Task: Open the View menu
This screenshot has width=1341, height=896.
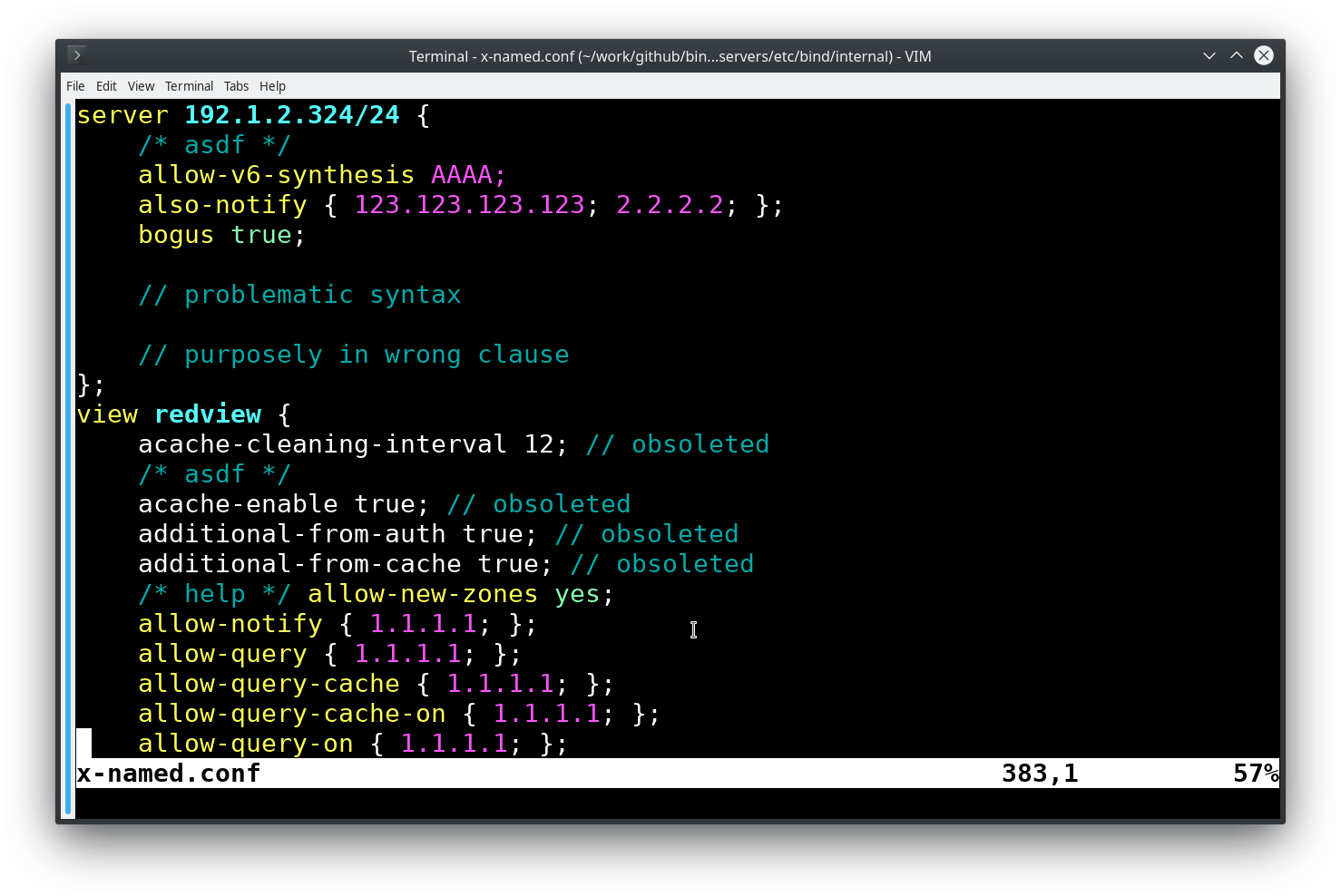Action: click(x=141, y=85)
